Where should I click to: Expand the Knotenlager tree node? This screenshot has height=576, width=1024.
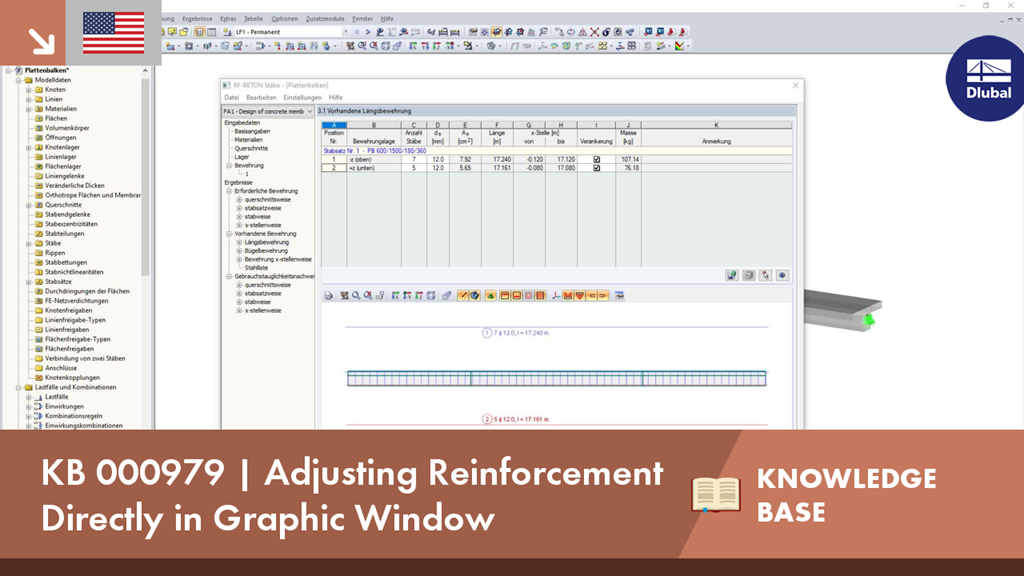point(29,148)
